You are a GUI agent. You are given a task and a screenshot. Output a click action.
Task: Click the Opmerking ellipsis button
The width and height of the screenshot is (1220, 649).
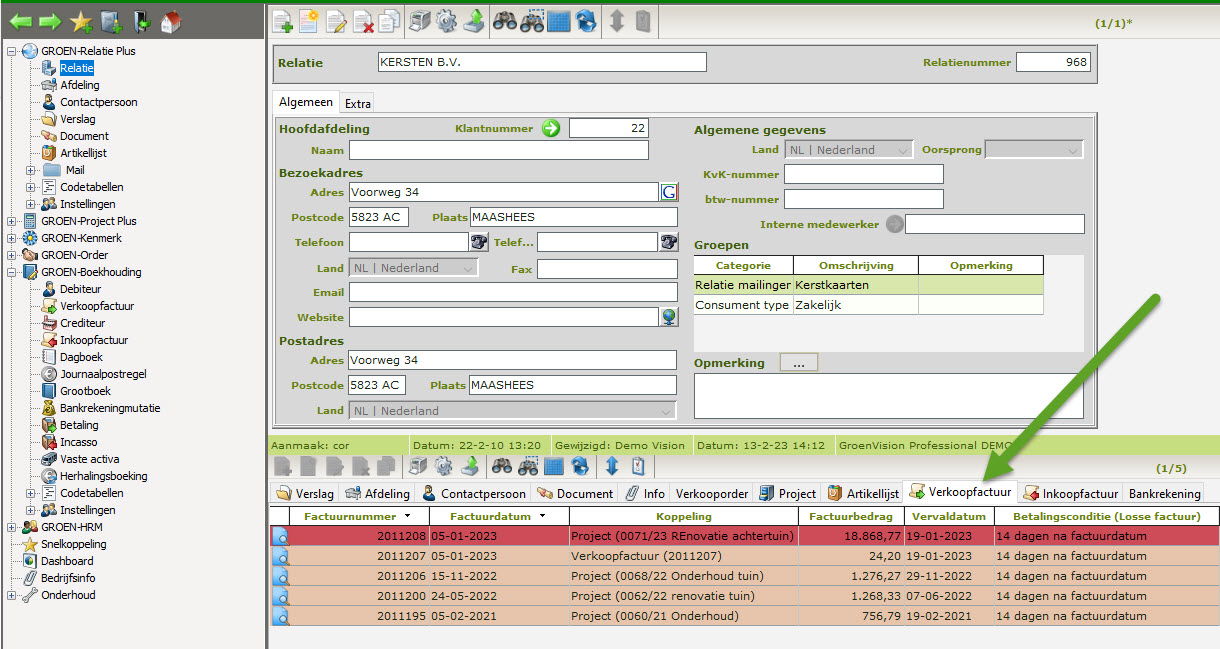point(798,363)
